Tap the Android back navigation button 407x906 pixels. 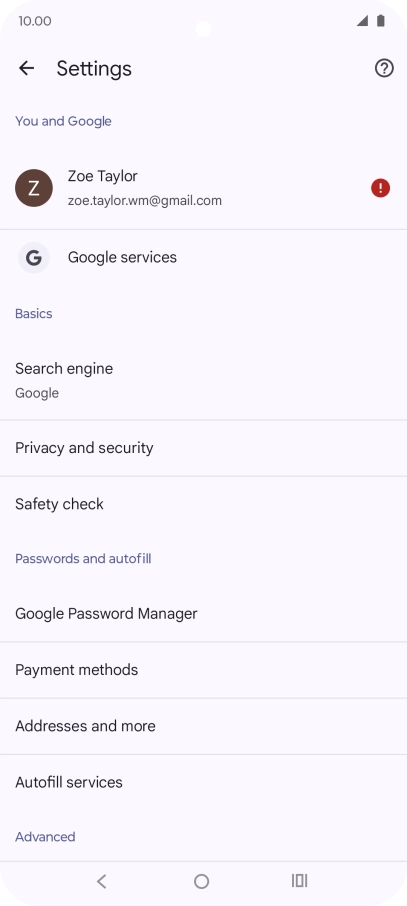point(101,881)
